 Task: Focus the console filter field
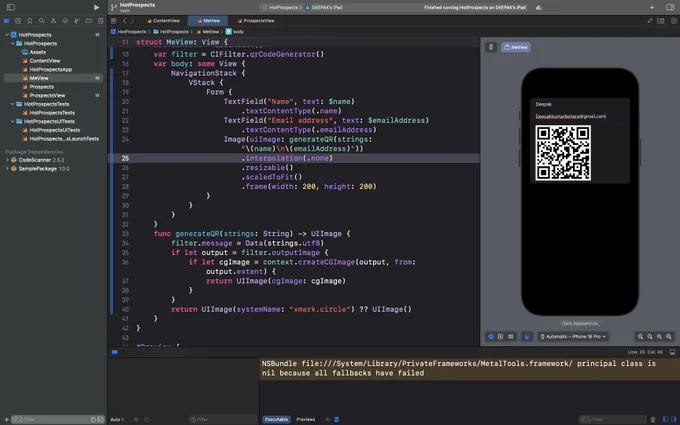[615, 419]
